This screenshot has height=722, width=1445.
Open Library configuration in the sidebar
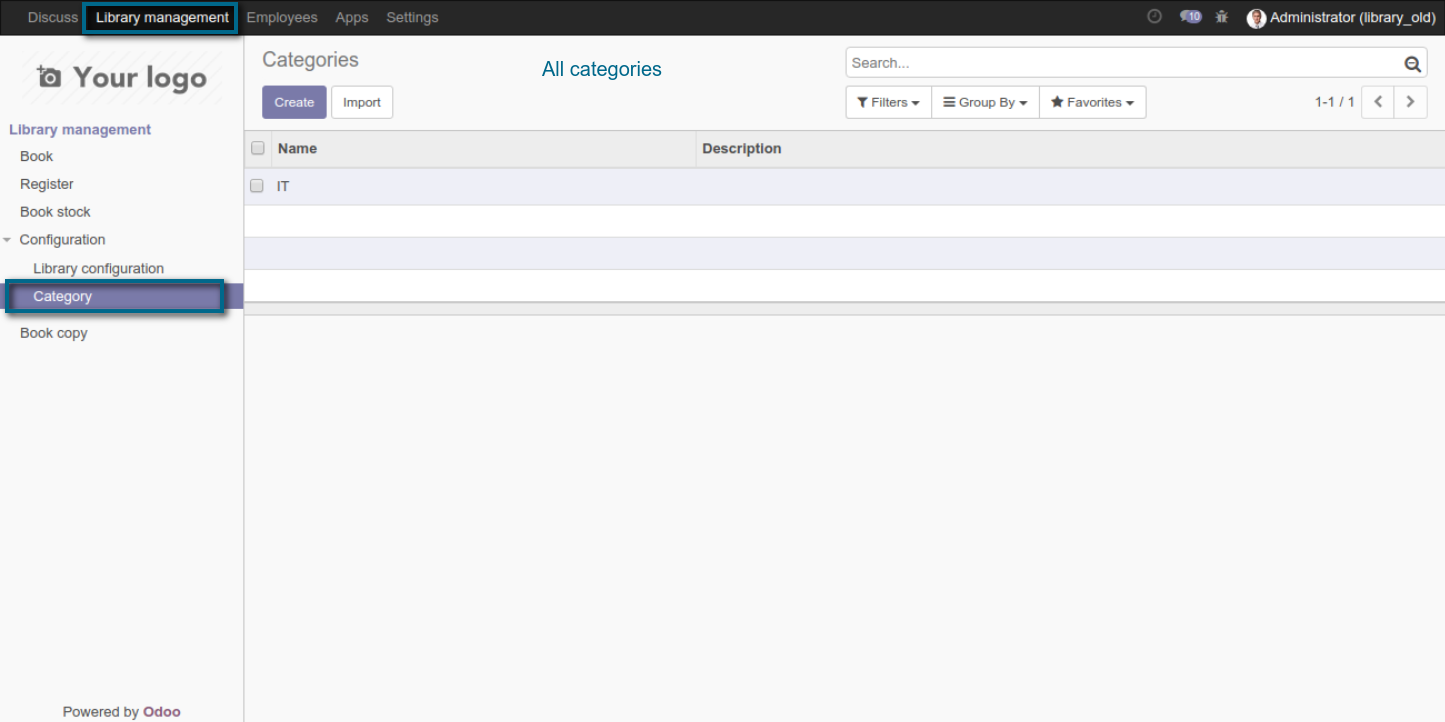pos(98,269)
